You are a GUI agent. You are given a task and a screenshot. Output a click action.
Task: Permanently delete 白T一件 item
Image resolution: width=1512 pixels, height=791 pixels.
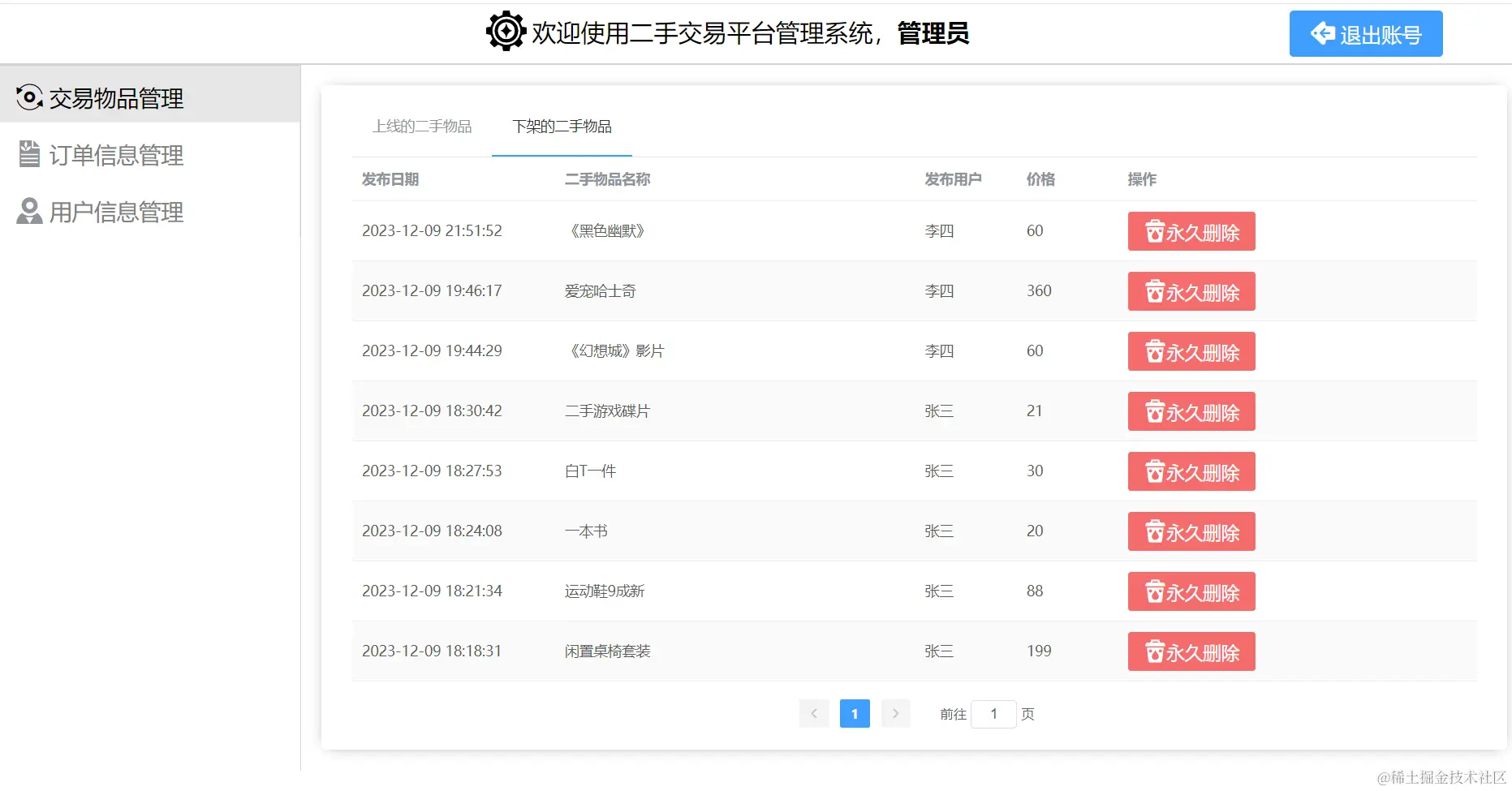pyautogui.click(x=1191, y=471)
